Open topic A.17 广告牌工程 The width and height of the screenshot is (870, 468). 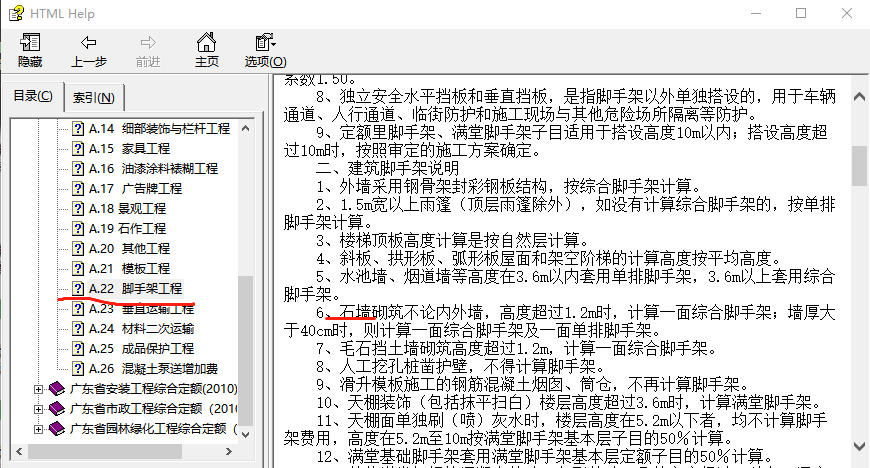pyautogui.click(x=135, y=189)
